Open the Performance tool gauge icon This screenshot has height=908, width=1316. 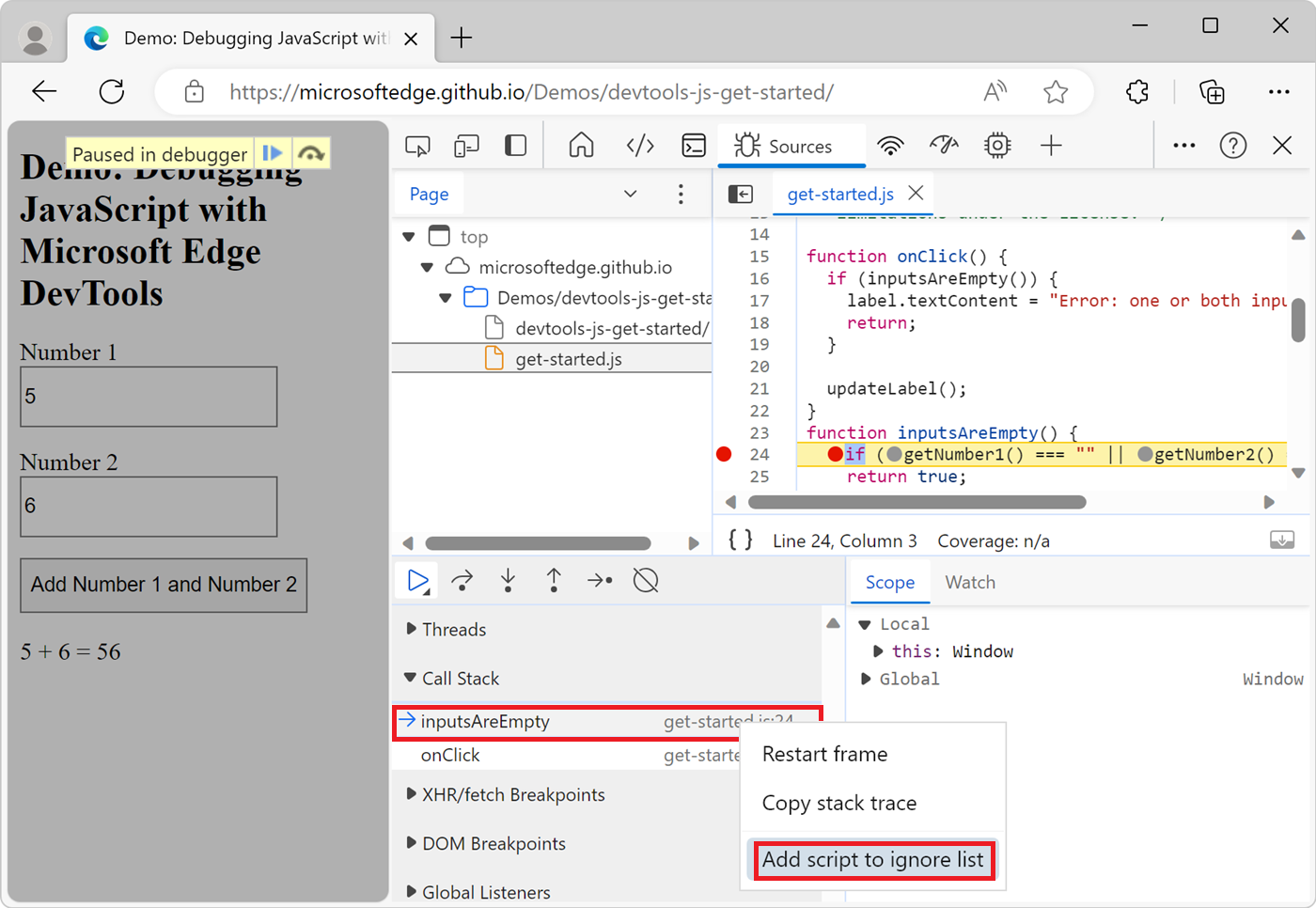coord(944,146)
